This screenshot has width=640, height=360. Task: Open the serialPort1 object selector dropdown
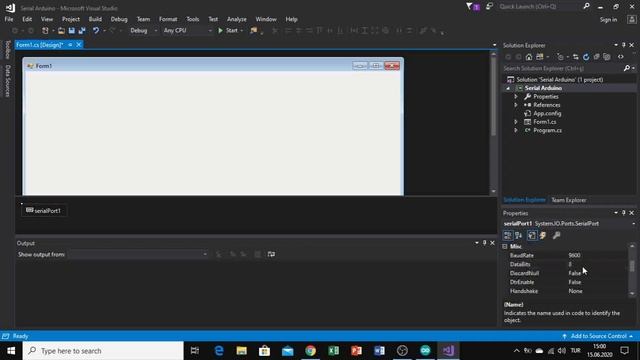coord(633,224)
